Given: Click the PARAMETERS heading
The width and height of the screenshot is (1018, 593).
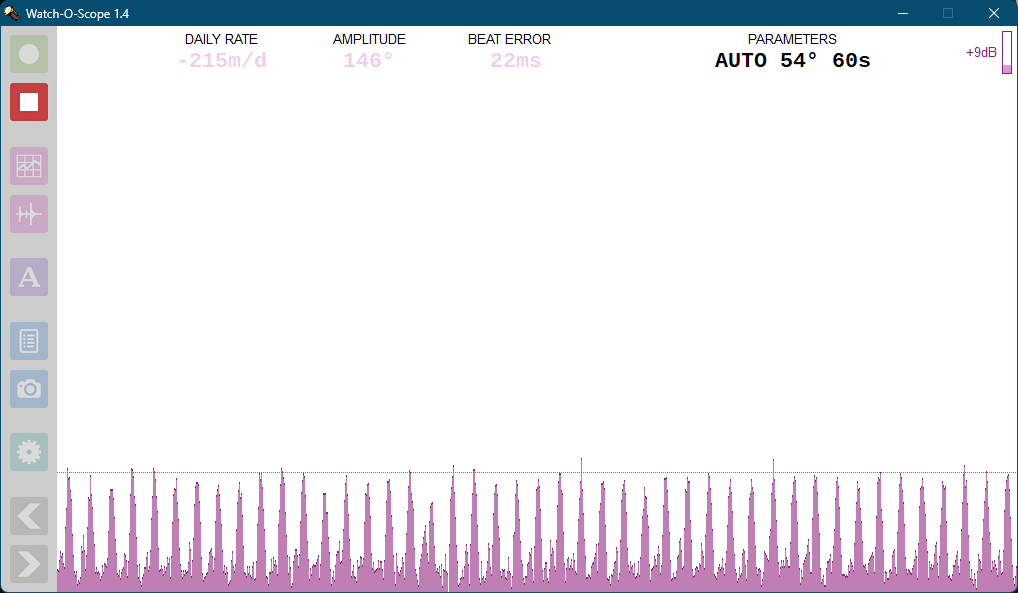Looking at the screenshot, I should (x=792, y=39).
